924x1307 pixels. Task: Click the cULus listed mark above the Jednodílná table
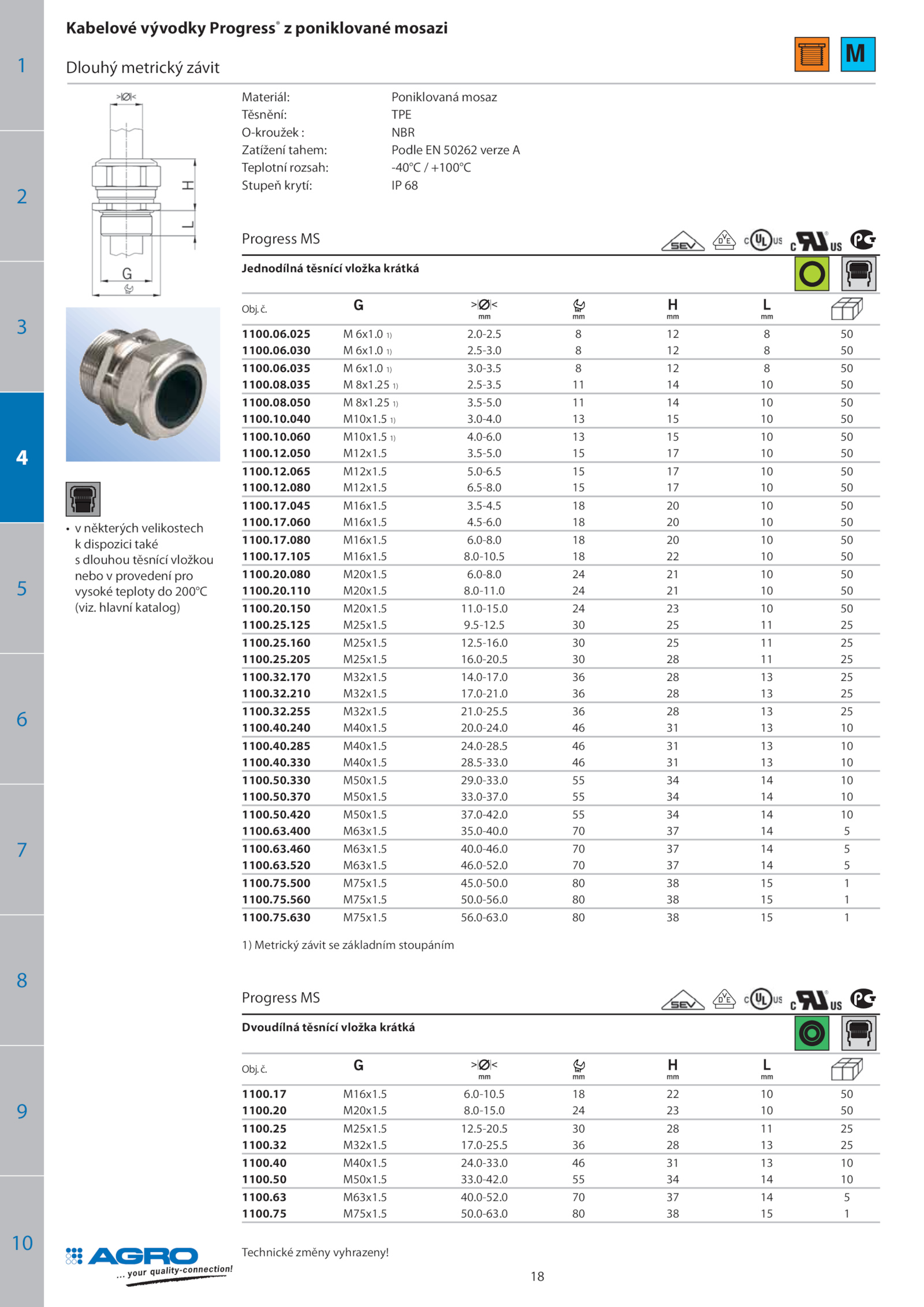(x=763, y=240)
